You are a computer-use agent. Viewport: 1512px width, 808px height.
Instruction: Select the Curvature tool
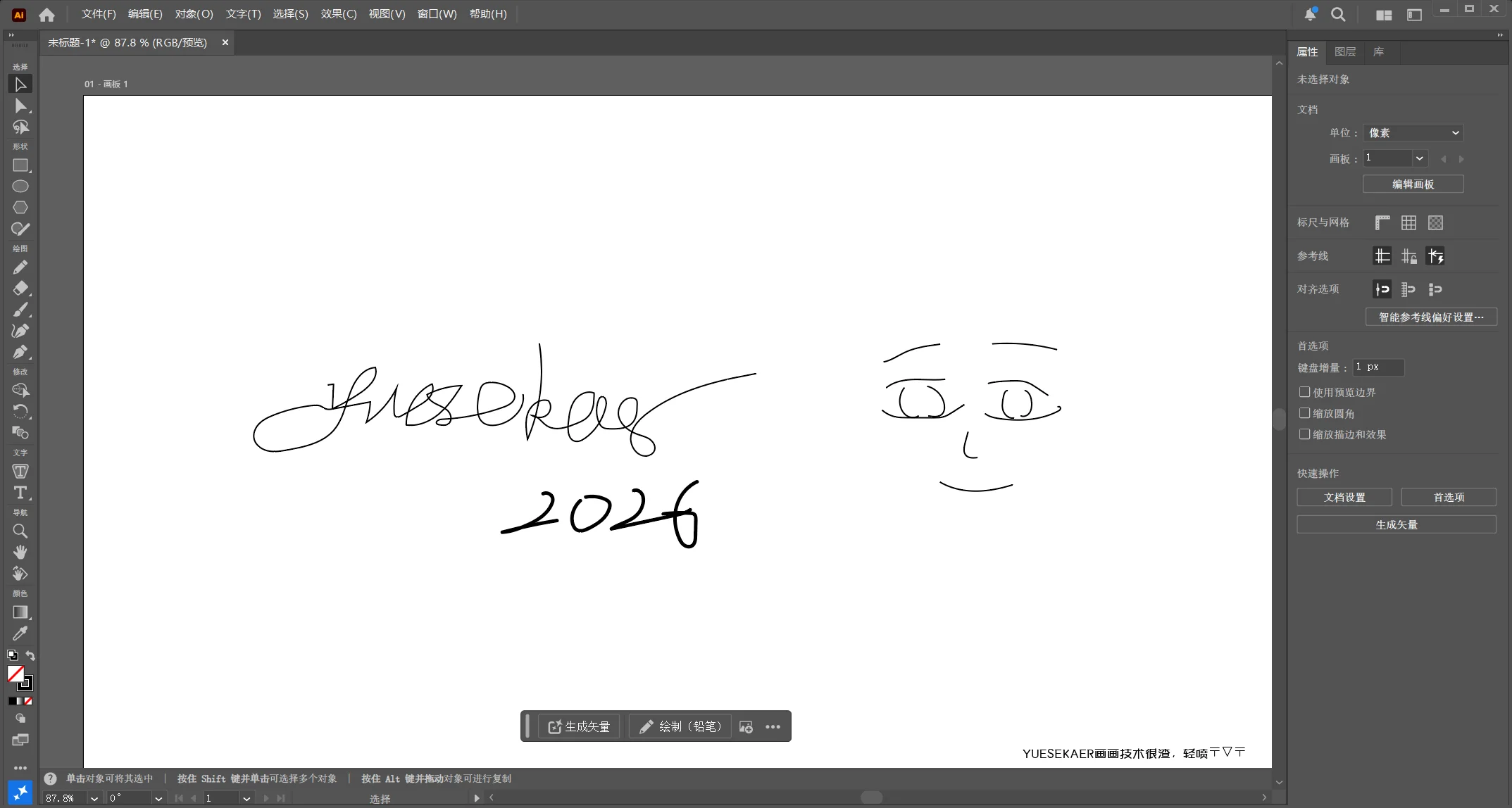20,331
